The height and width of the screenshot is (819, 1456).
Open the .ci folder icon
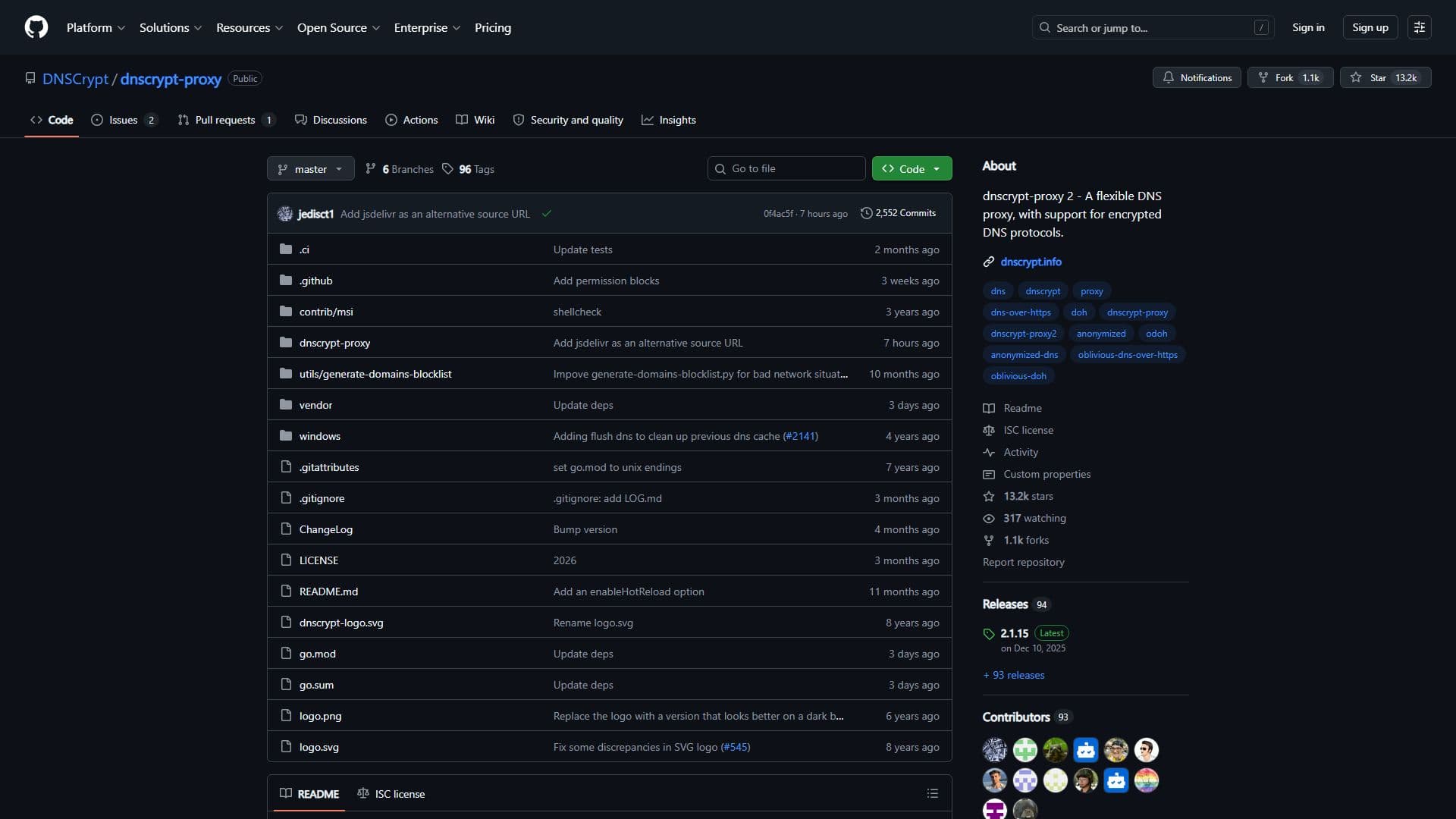point(286,249)
